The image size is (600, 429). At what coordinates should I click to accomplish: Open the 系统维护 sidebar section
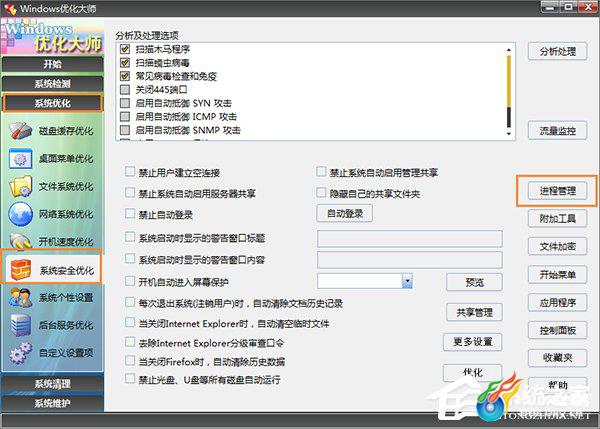(x=52, y=403)
